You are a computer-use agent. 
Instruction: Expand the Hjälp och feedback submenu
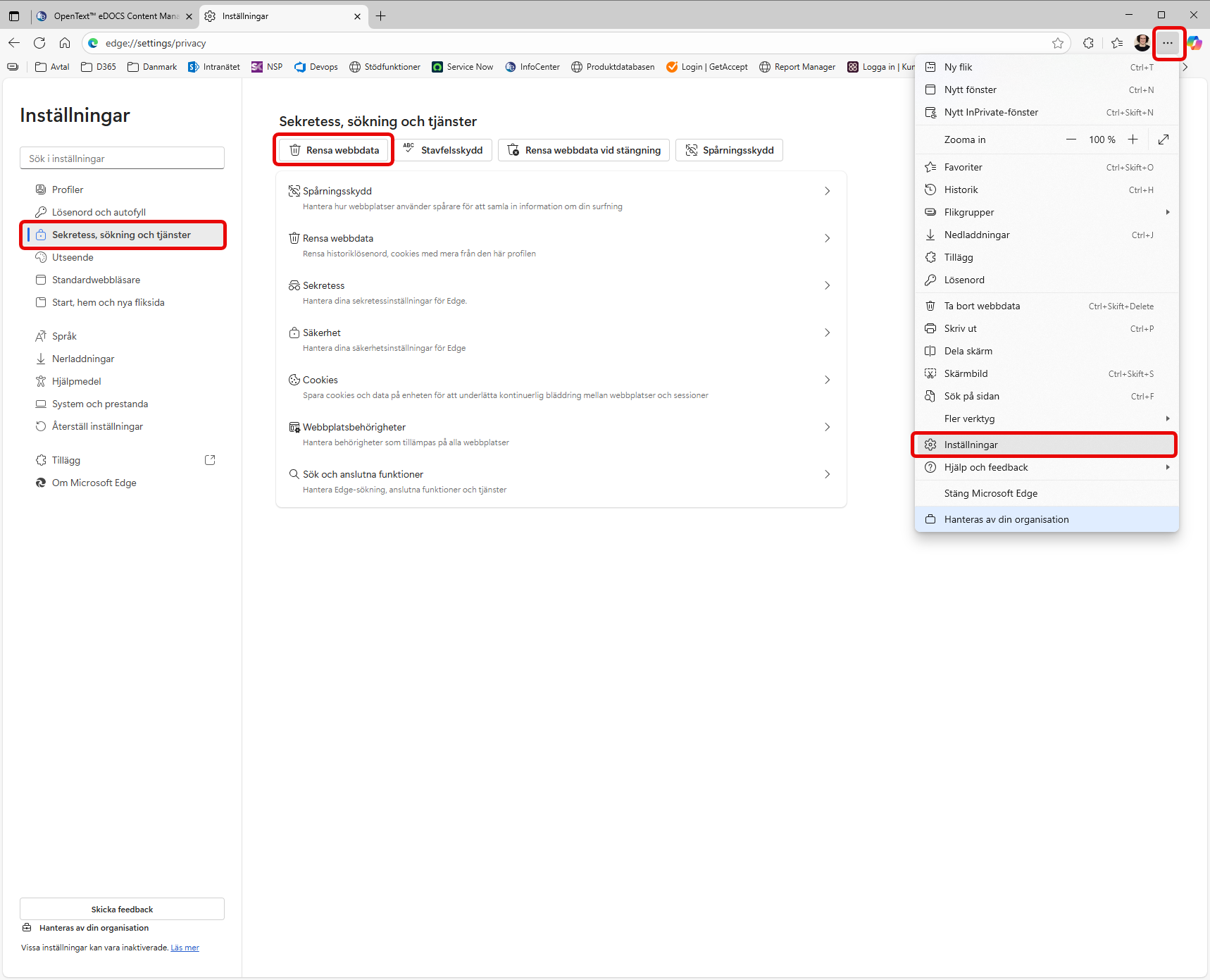[x=1046, y=467]
